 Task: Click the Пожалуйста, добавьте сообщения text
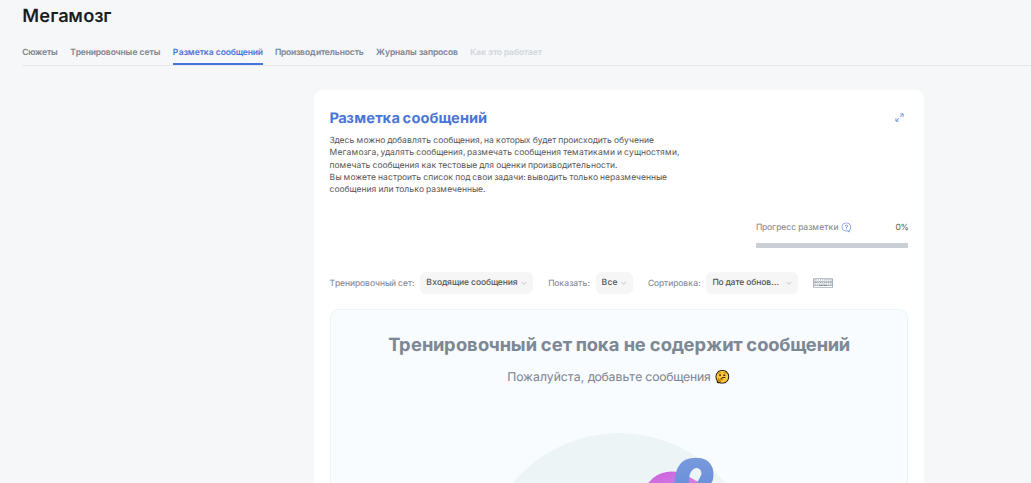click(x=609, y=377)
